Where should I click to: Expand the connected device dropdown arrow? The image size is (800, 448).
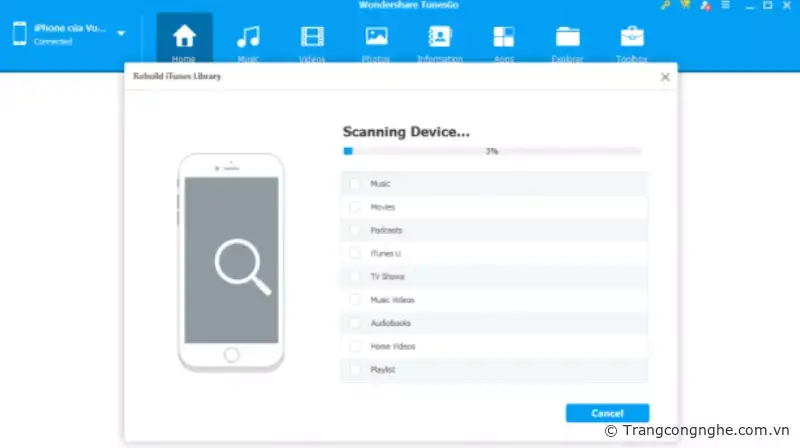pyautogui.click(x=121, y=33)
